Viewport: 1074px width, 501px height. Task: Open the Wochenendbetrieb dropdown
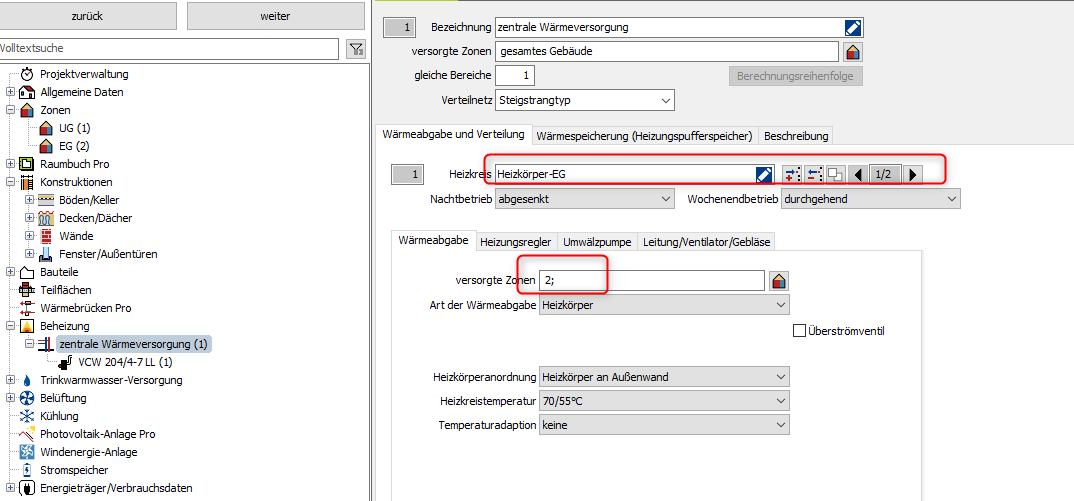(871, 199)
